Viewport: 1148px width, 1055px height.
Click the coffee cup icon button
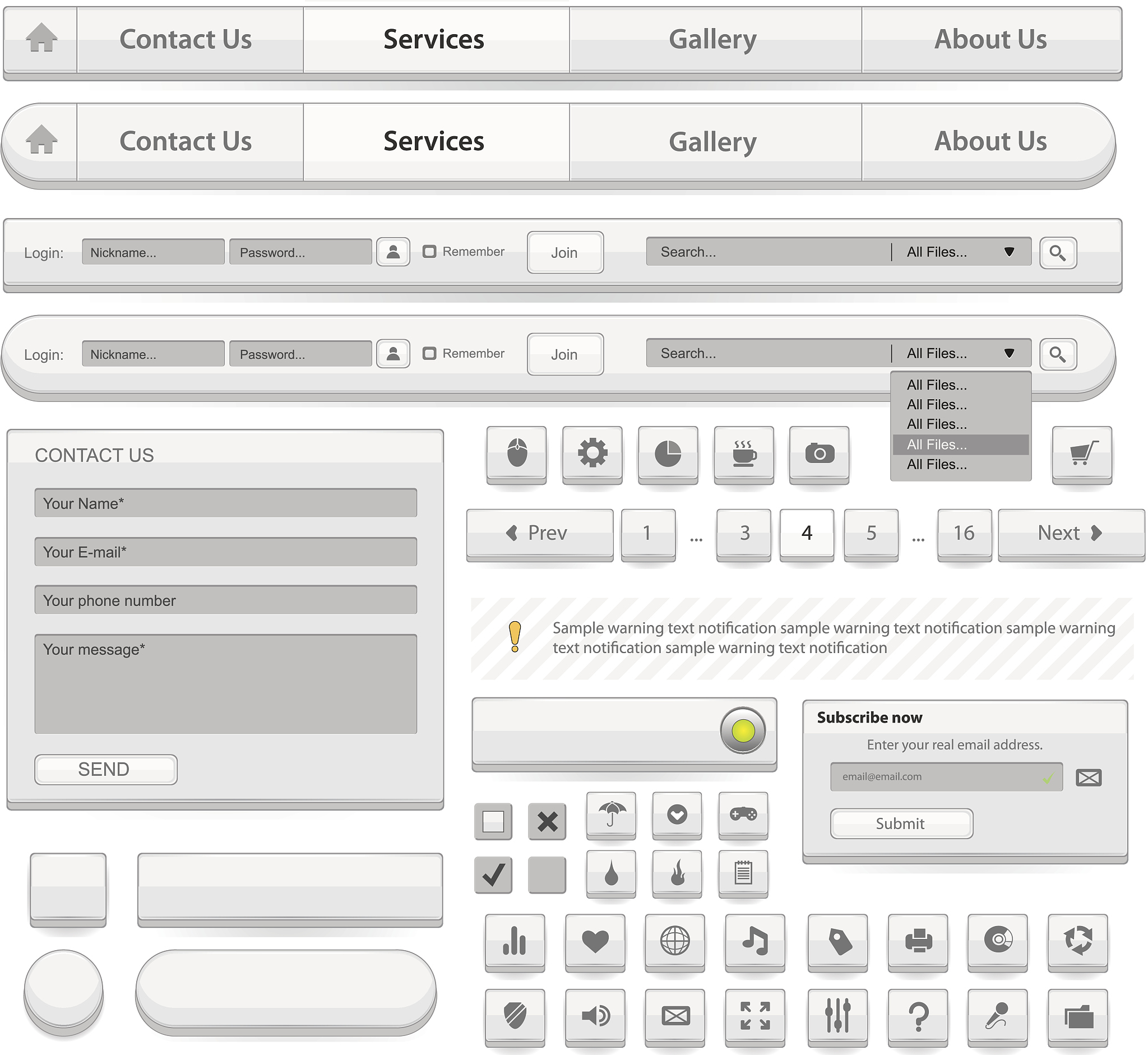(744, 454)
